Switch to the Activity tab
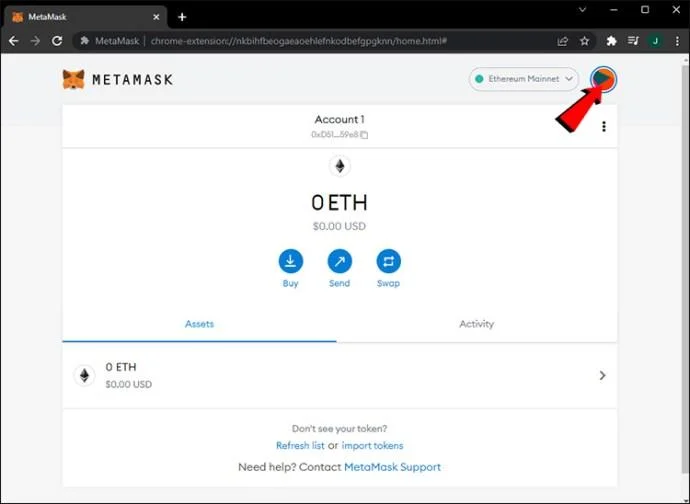Image resolution: width=690 pixels, height=504 pixels. (477, 324)
